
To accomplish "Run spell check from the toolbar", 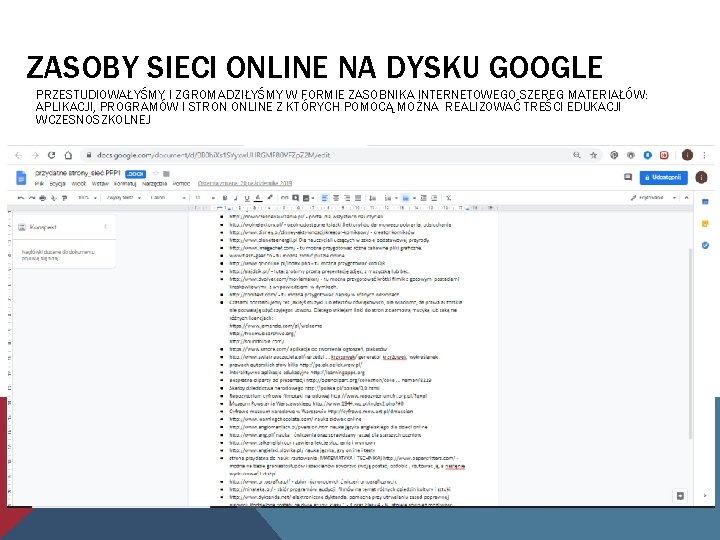I will [x=54, y=198].
